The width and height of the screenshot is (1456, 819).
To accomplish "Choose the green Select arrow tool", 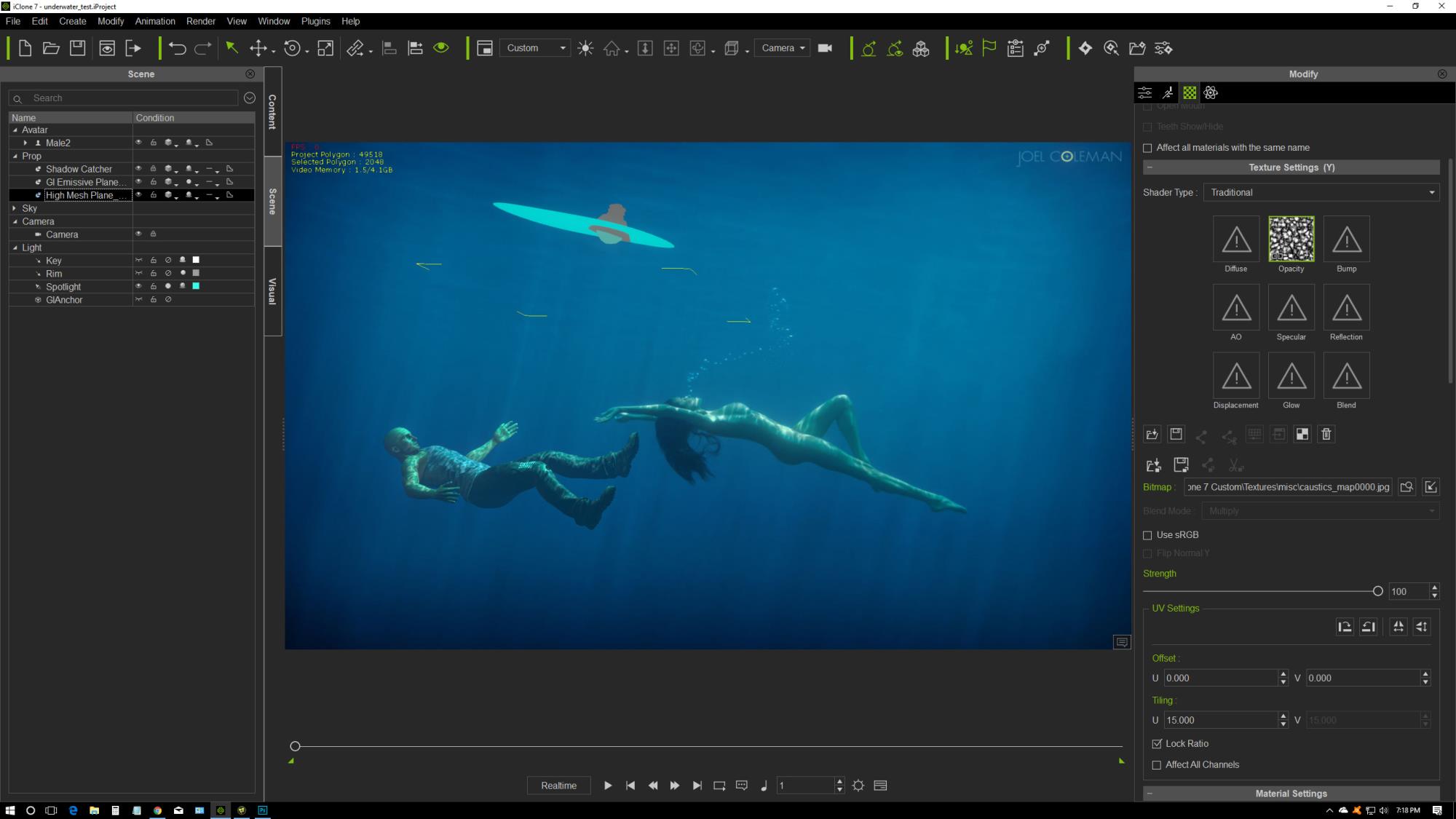I will coord(232,48).
